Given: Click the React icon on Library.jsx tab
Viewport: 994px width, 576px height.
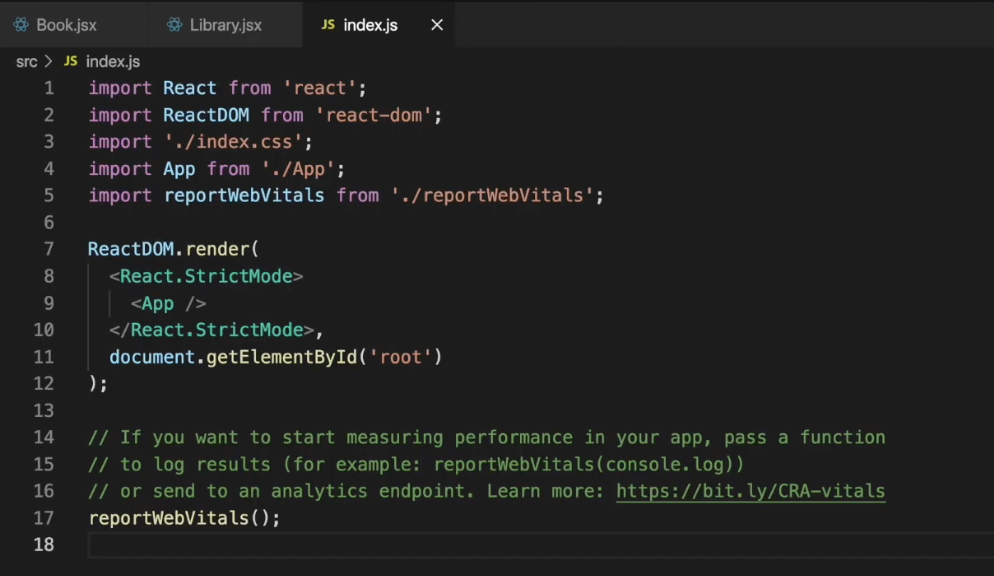Looking at the screenshot, I should [x=174, y=25].
